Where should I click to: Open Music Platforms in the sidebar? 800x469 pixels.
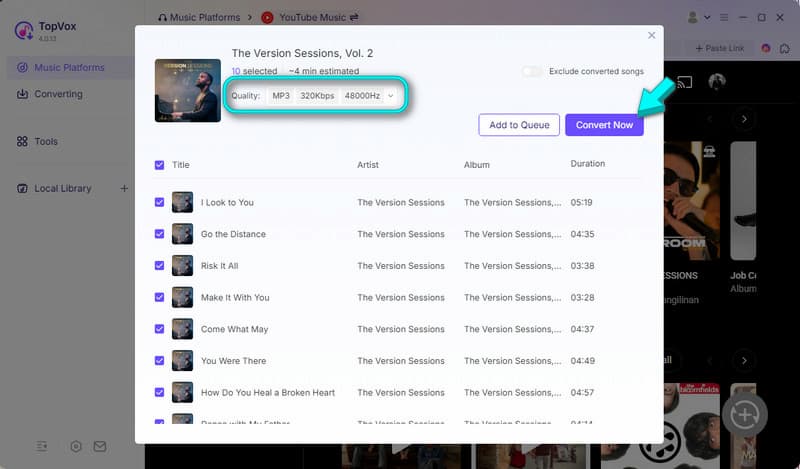pyautogui.click(x=69, y=67)
